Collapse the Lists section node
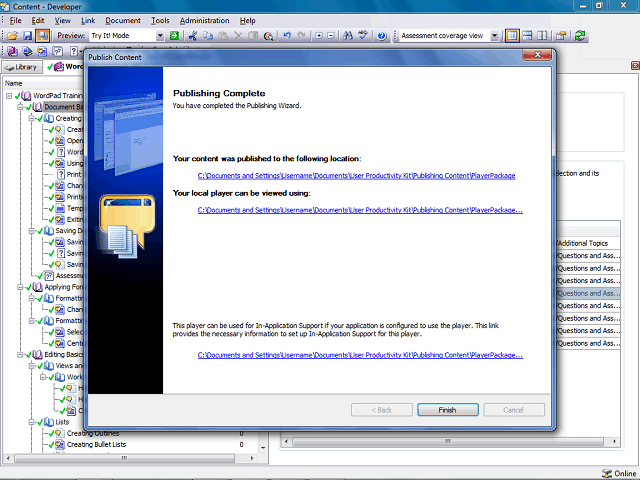The image size is (640, 480). pyautogui.click(x=31, y=422)
